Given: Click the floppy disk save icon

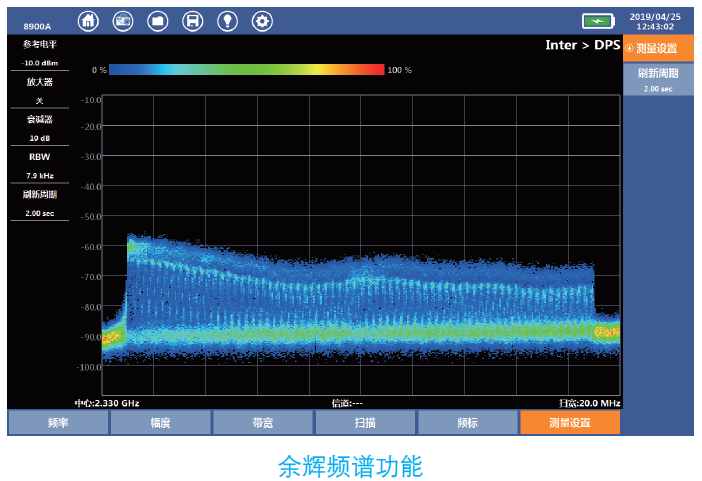Looking at the screenshot, I should [x=193, y=20].
